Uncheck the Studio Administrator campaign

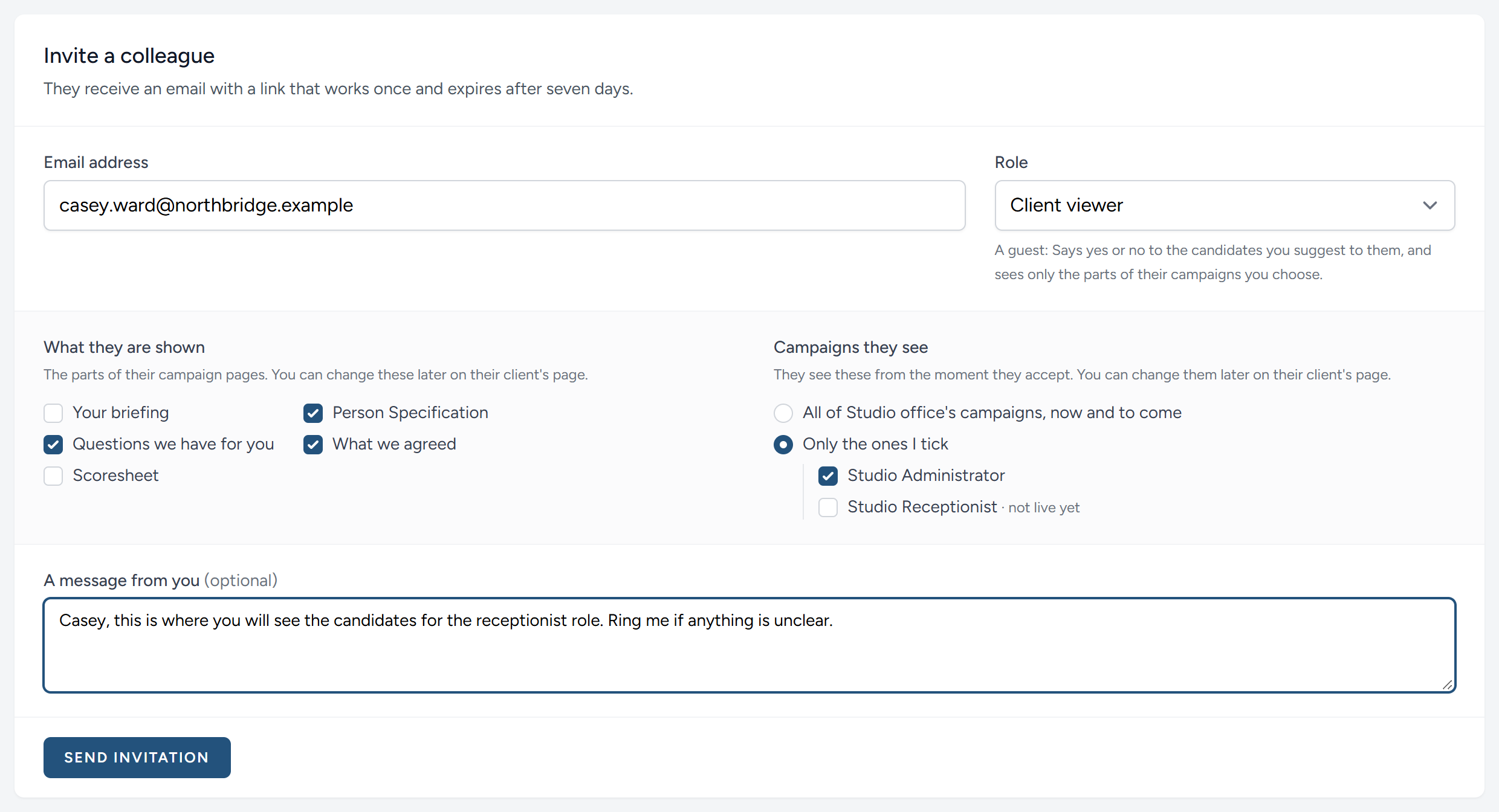tap(828, 476)
